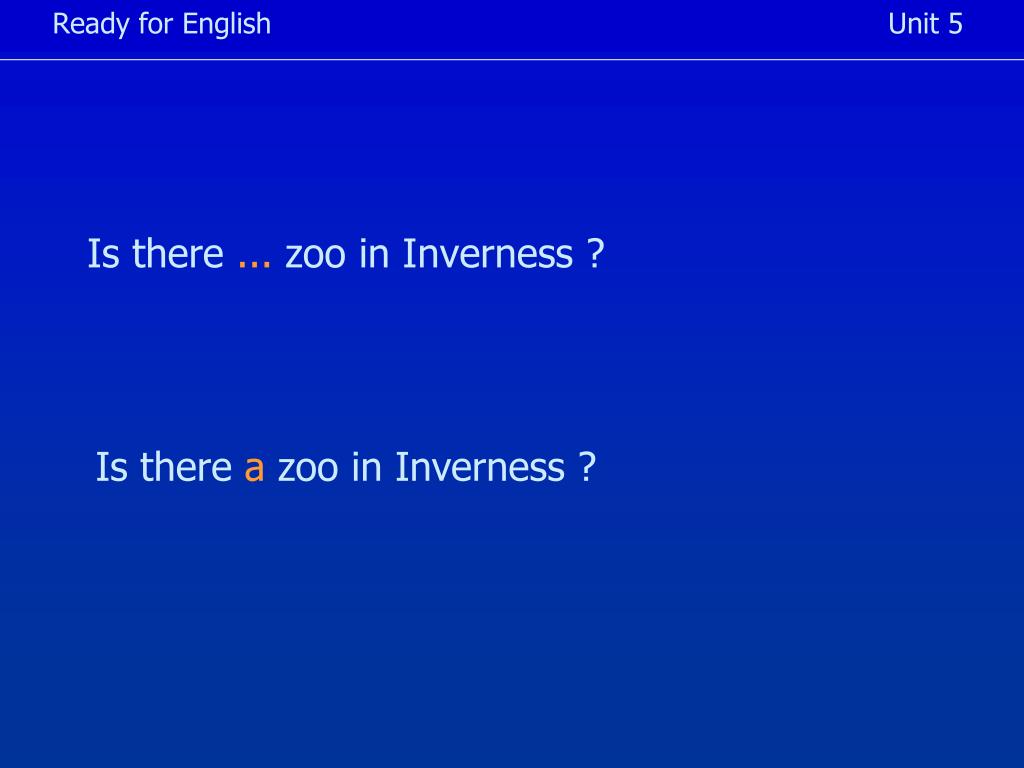This screenshot has width=1024, height=768.
Task: Click the question mark ending the ellipsis sentence
Action: 595,253
